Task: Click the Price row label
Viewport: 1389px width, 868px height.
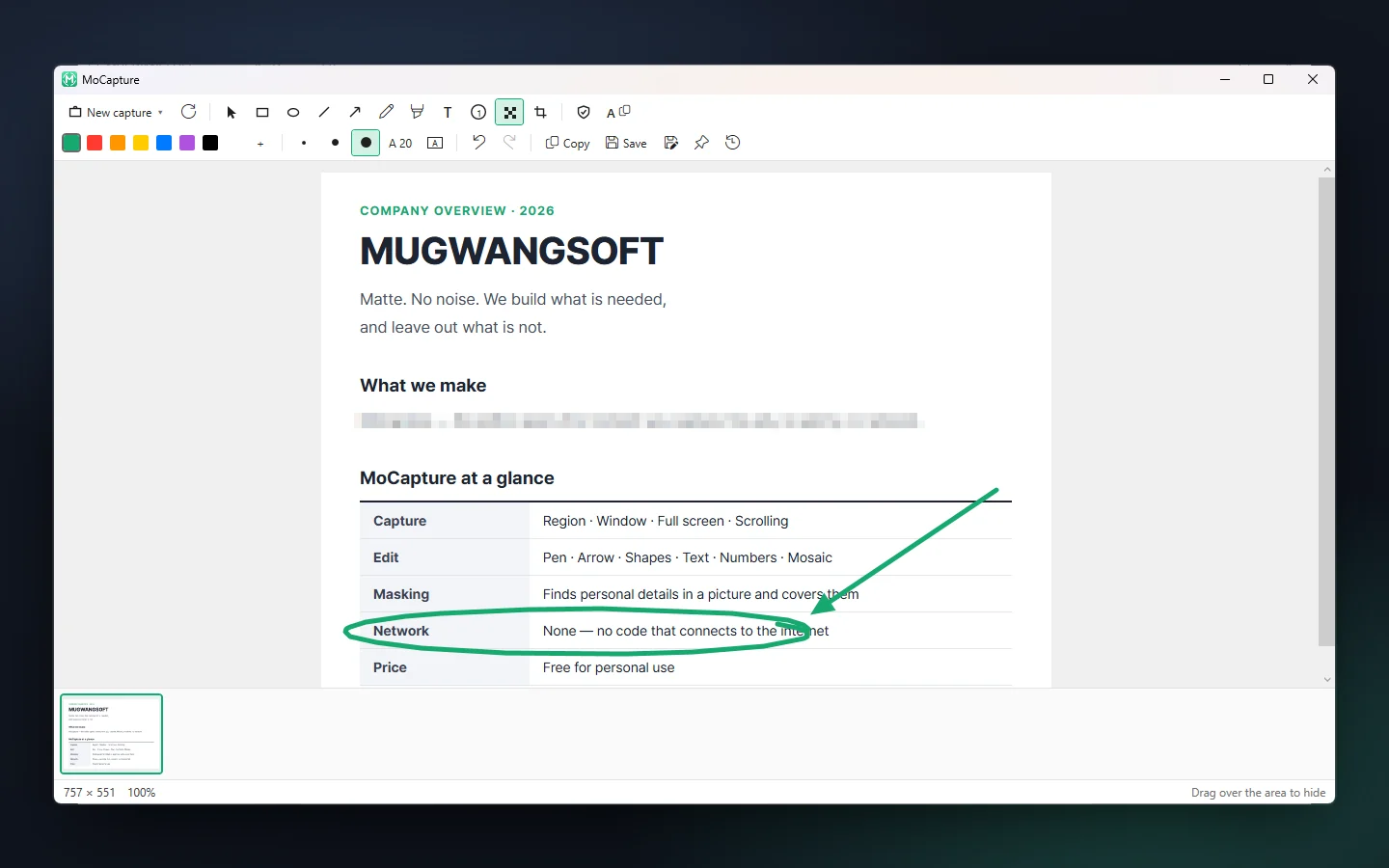Action: coord(390,667)
